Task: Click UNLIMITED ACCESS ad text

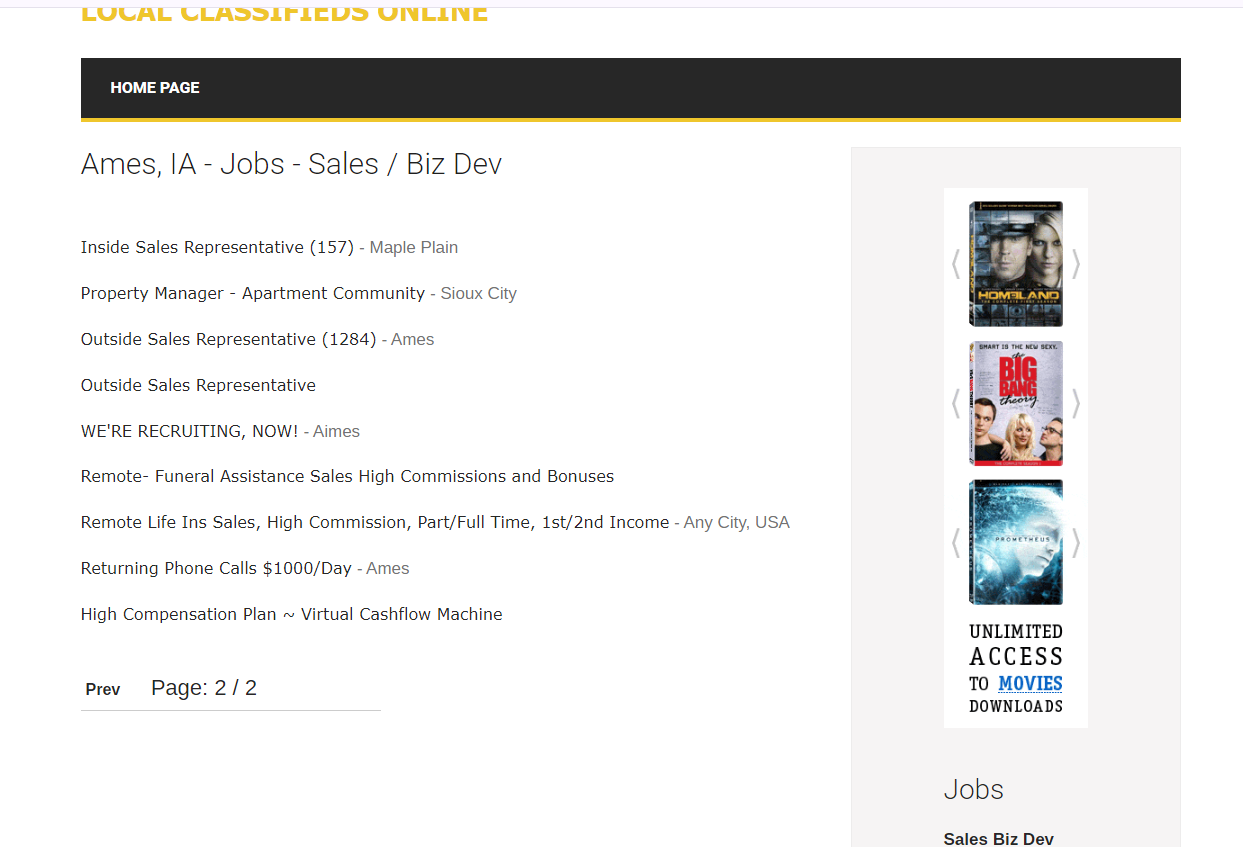Action: point(1016,645)
